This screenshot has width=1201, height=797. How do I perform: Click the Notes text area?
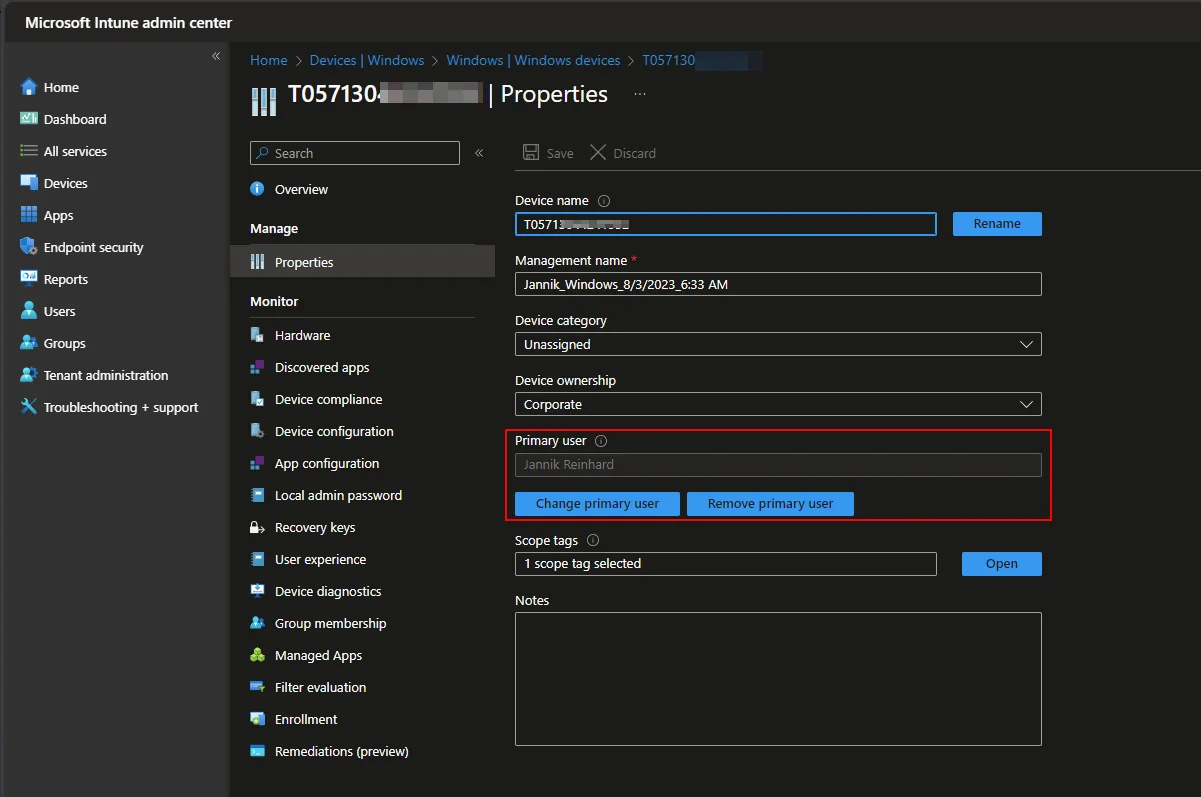[x=778, y=679]
